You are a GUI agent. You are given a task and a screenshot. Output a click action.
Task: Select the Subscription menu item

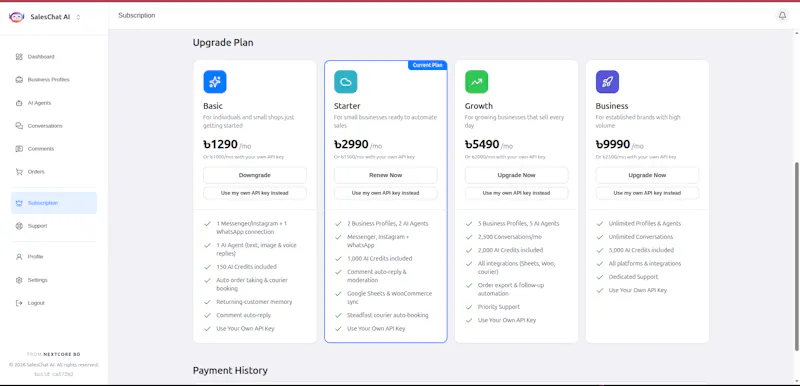point(54,203)
